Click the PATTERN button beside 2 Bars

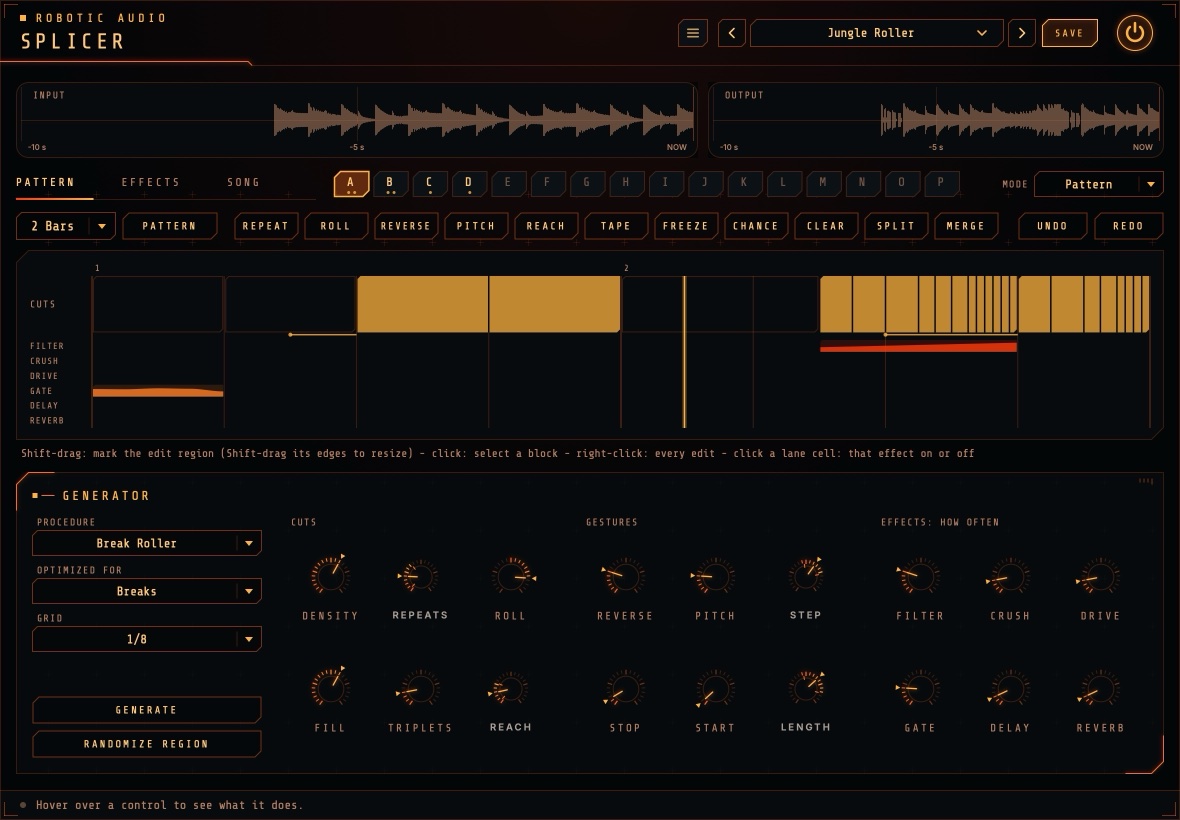point(169,226)
